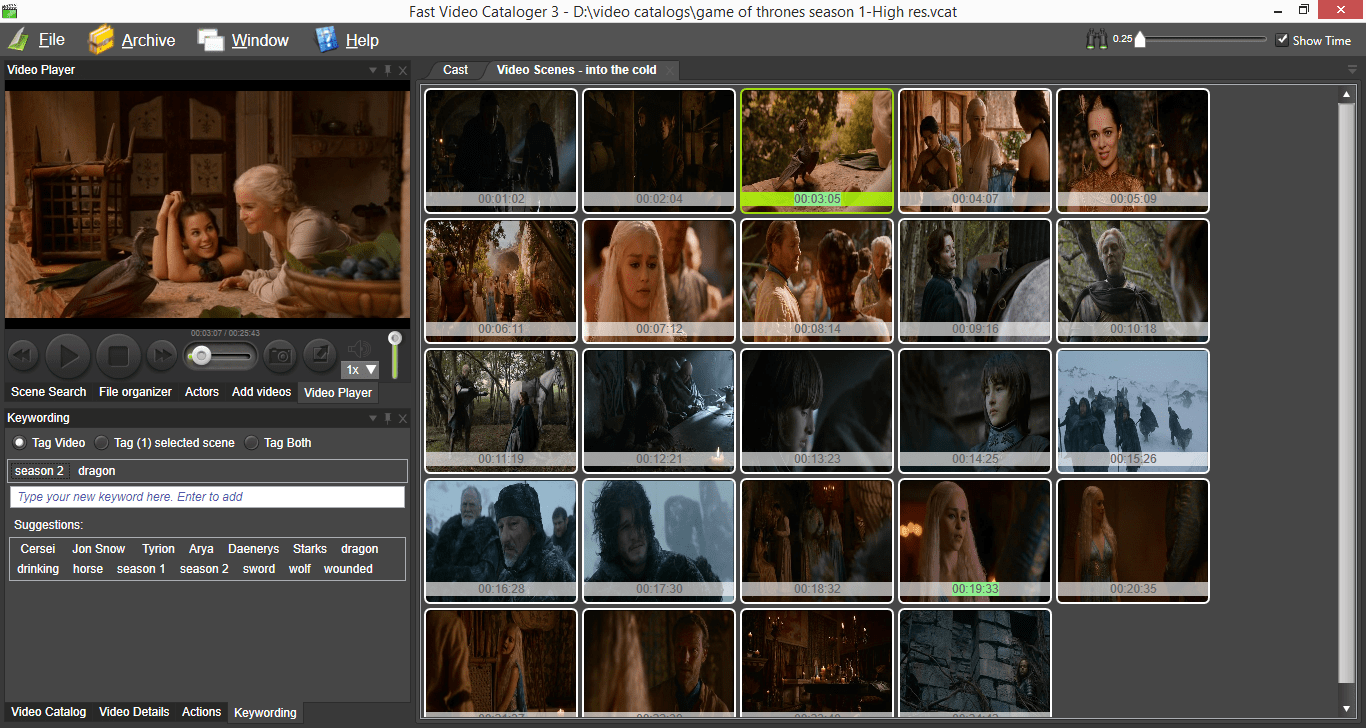
Task: Open Video Player panel options dropdown arrow
Action: point(372,70)
